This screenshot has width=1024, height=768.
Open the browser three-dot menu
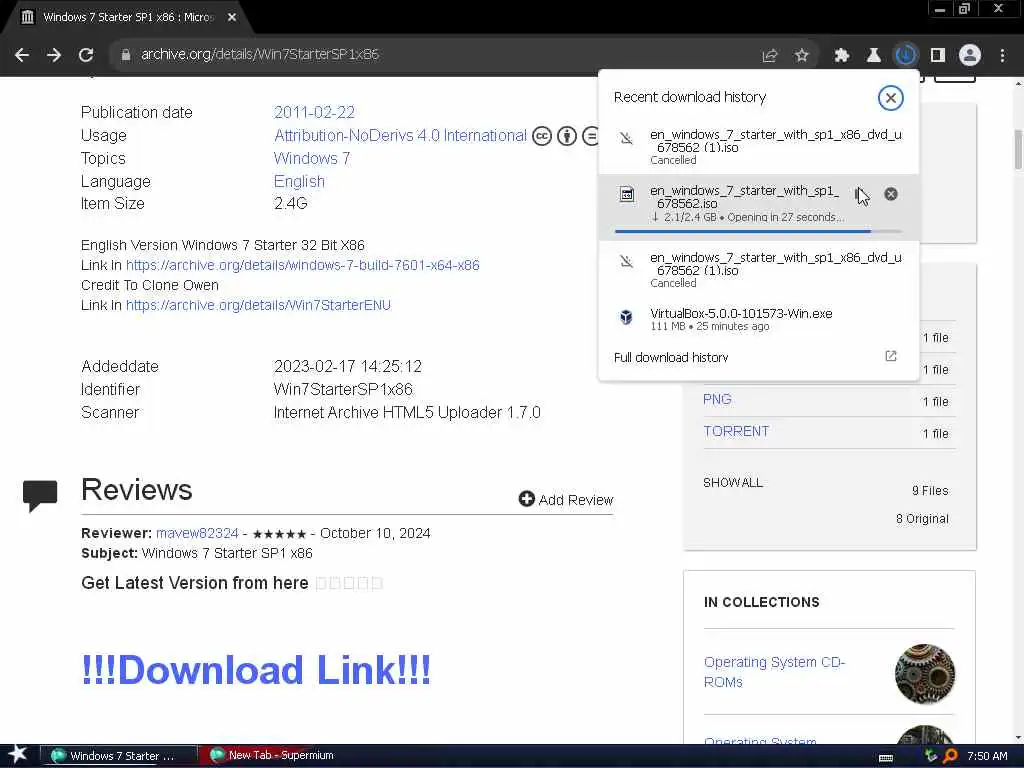click(x=1002, y=56)
